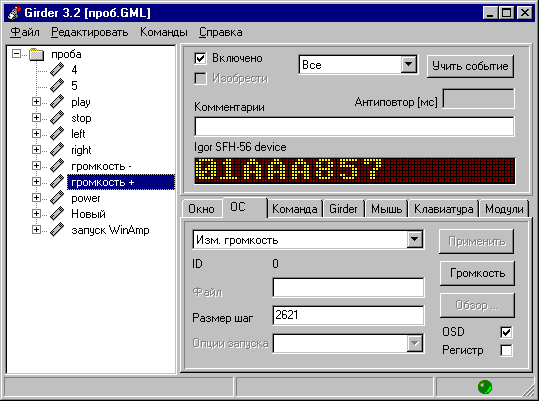
Task: Enable the Регистр checkbox
Action: 506,350
